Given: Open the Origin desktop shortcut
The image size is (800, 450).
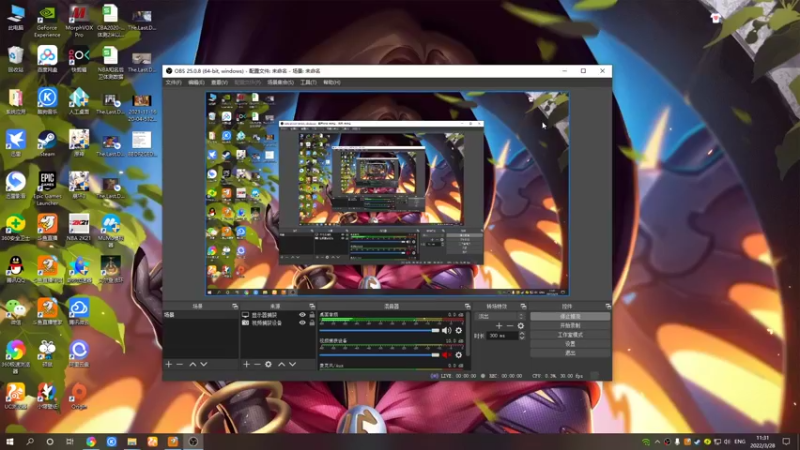Looking at the screenshot, I should coord(79,396).
